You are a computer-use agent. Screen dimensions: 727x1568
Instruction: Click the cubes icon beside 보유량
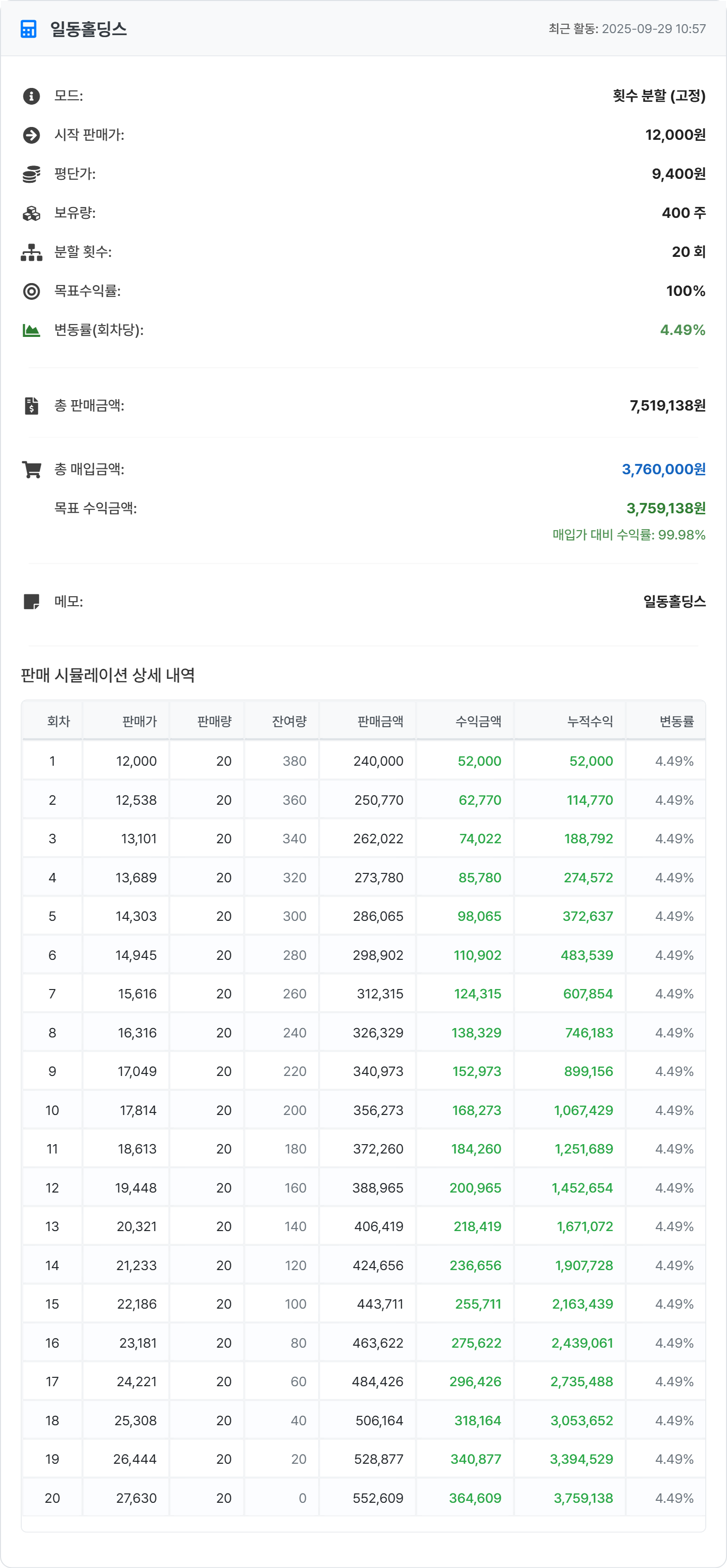click(31, 213)
